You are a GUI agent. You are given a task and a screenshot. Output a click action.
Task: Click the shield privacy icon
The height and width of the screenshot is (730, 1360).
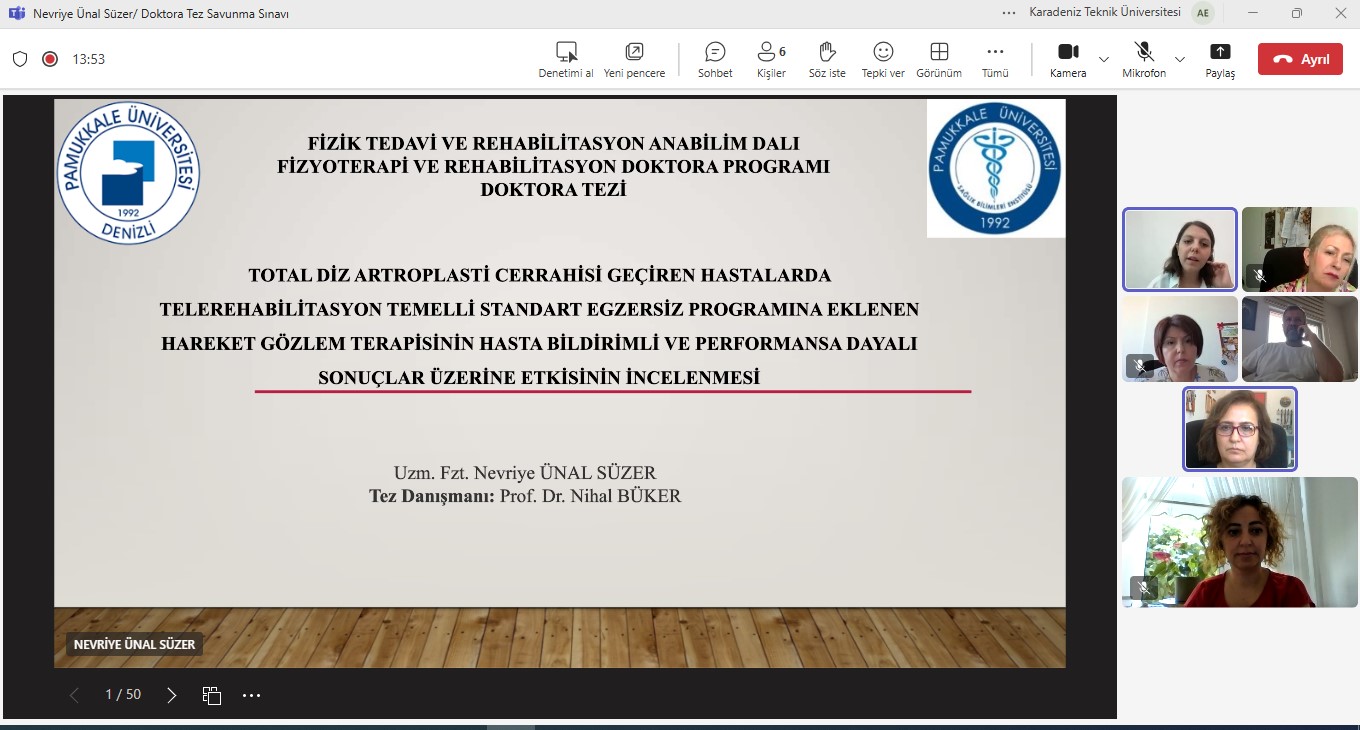(x=20, y=59)
